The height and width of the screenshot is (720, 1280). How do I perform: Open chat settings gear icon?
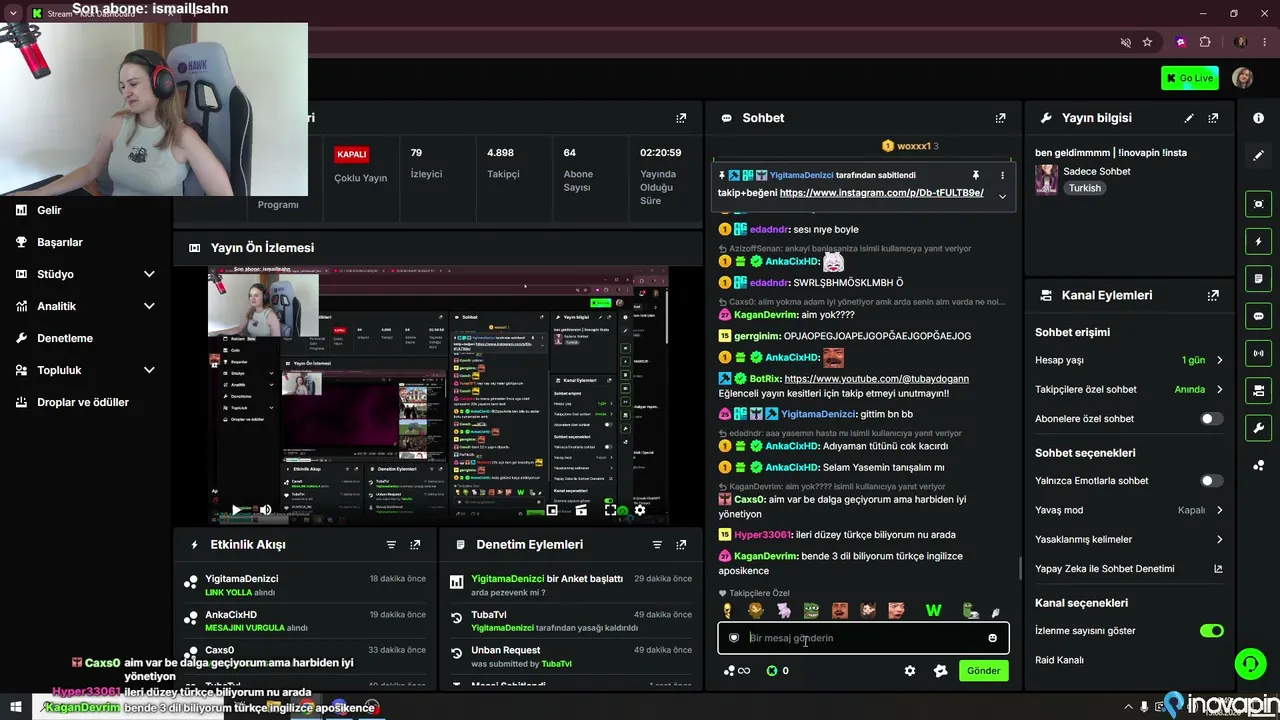click(910, 671)
